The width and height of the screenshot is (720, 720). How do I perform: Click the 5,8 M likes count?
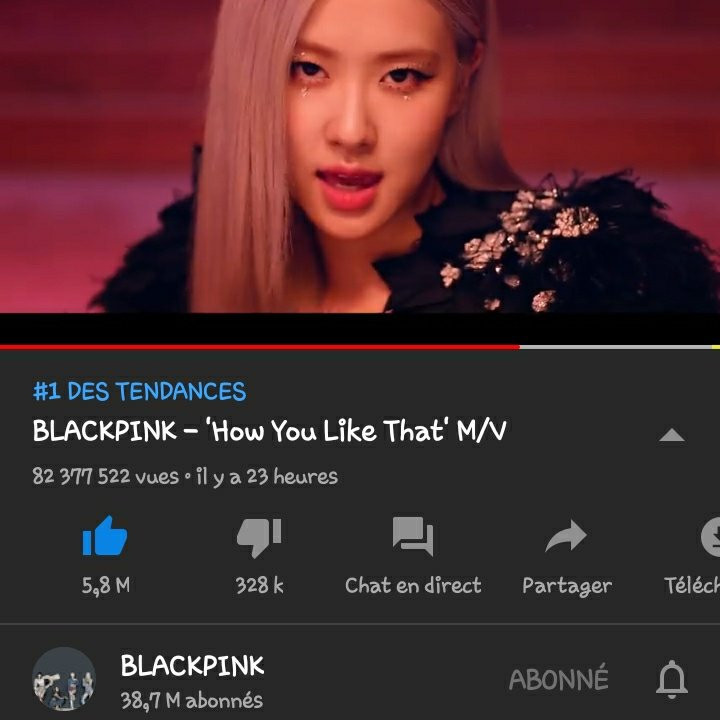[106, 586]
